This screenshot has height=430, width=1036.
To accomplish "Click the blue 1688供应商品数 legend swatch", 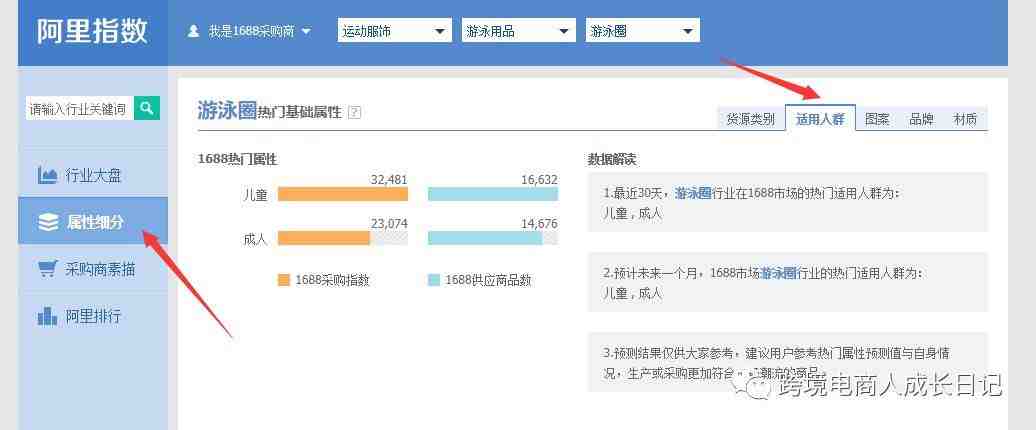I will [434, 280].
